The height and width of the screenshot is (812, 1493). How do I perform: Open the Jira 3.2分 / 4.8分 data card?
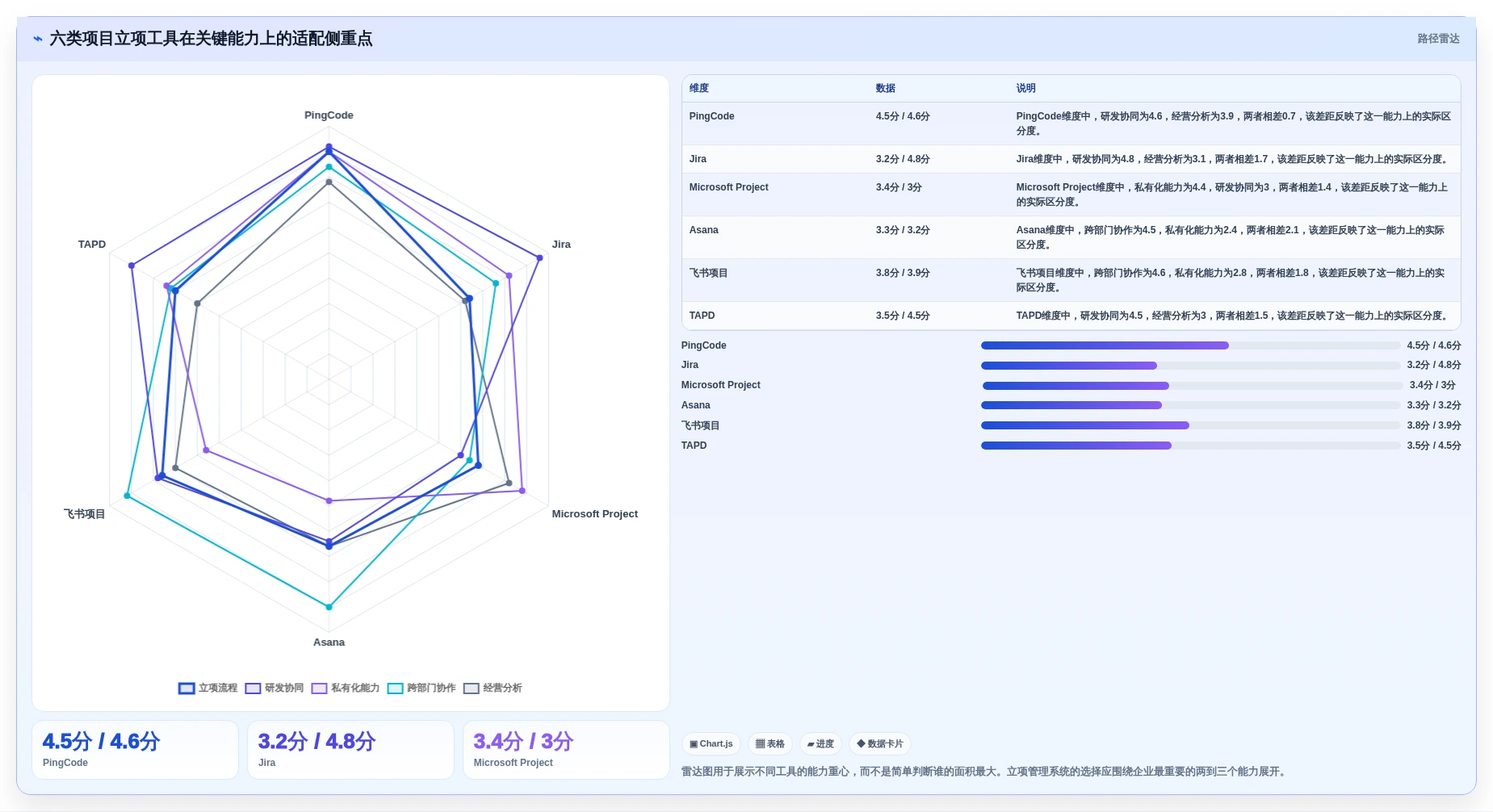click(x=350, y=750)
